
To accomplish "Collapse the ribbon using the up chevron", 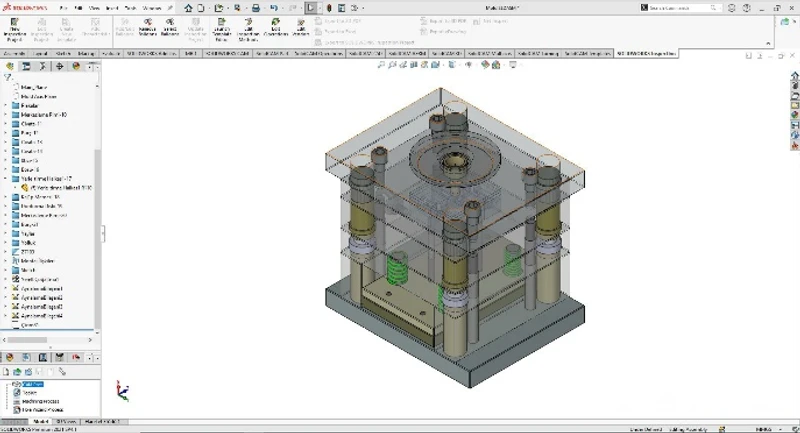I will 768,43.
